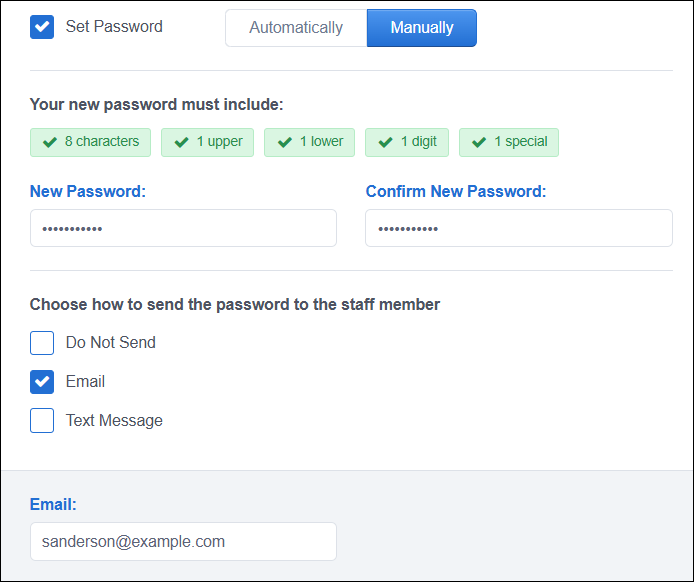Uncheck the Email delivery checkbox
The image size is (694, 582).
42,382
